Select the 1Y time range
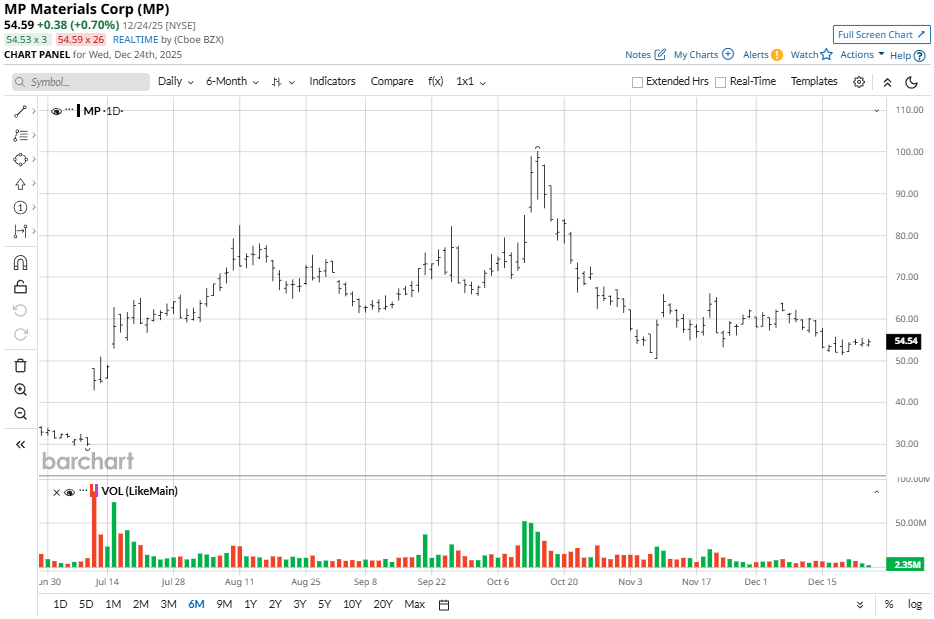934x619 pixels. (250, 604)
